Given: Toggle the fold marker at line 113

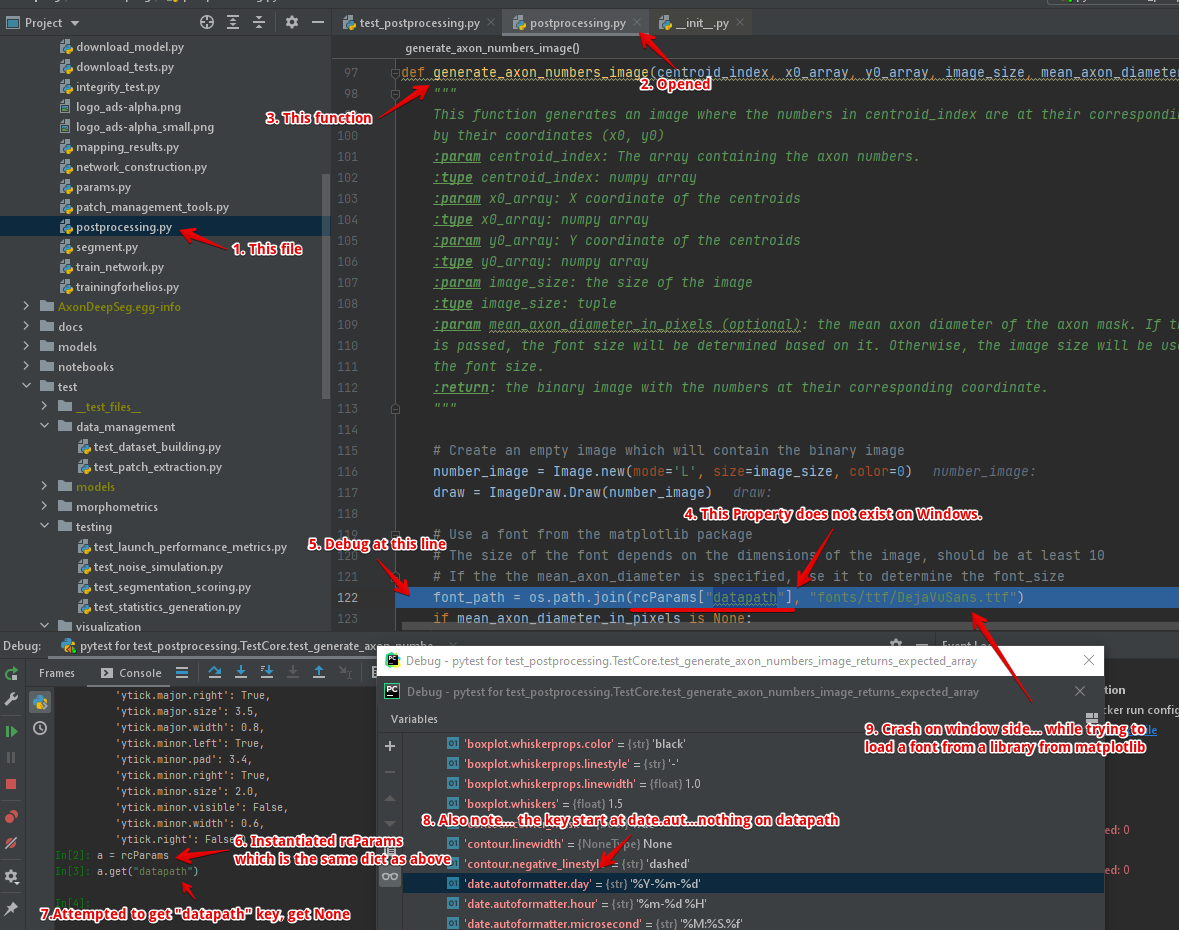Looking at the screenshot, I should coord(395,409).
